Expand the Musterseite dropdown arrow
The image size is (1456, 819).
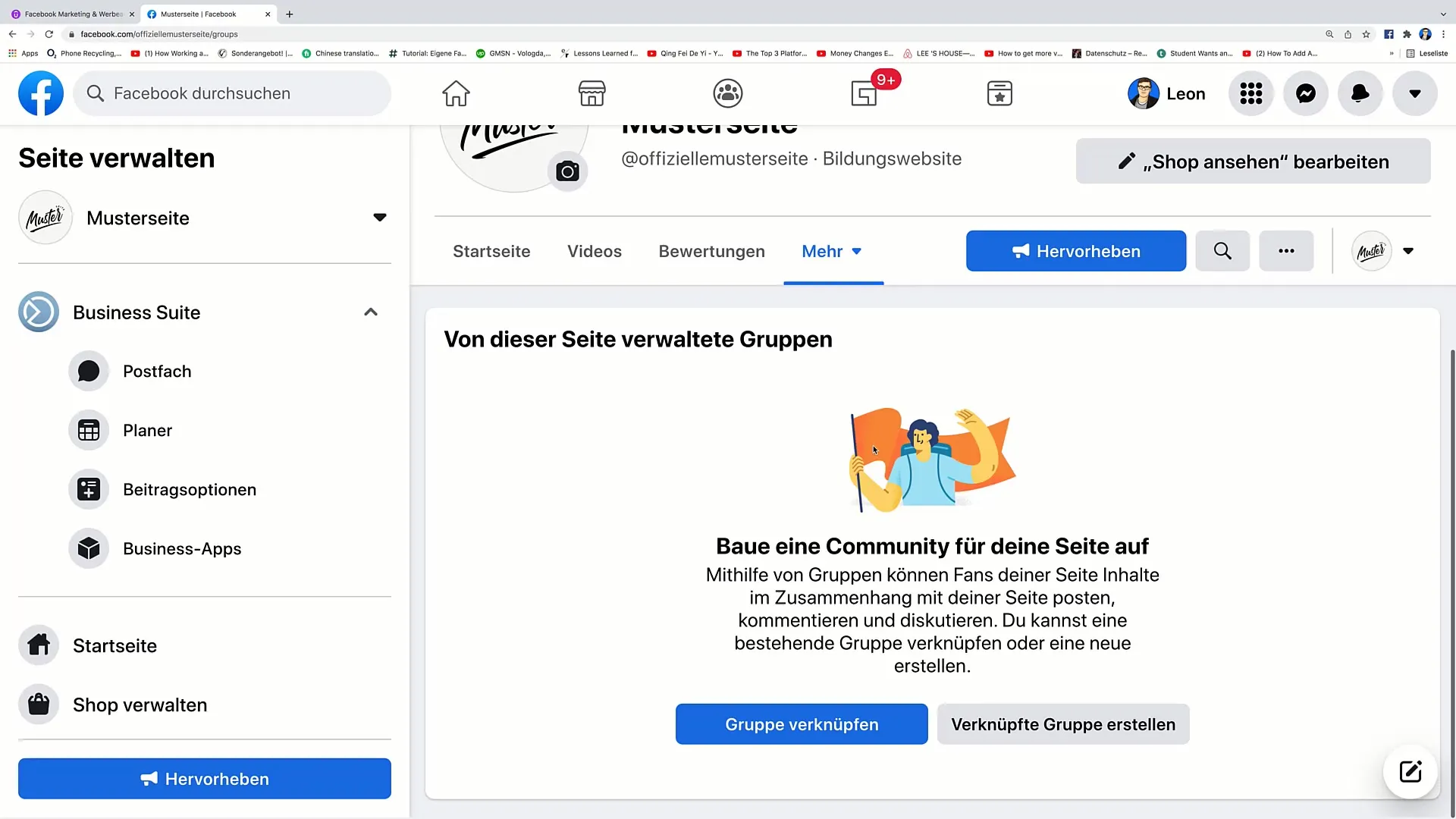coord(379,217)
